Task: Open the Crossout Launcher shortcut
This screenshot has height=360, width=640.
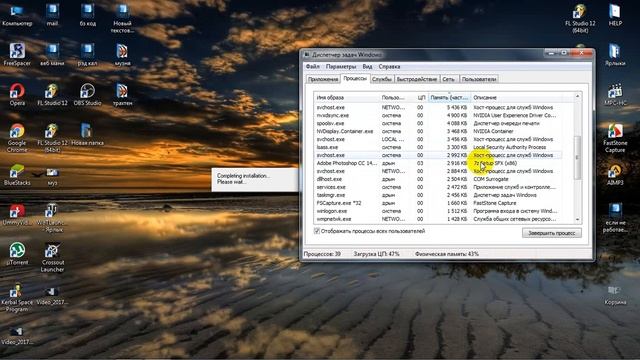Action: click(x=52, y=257)
